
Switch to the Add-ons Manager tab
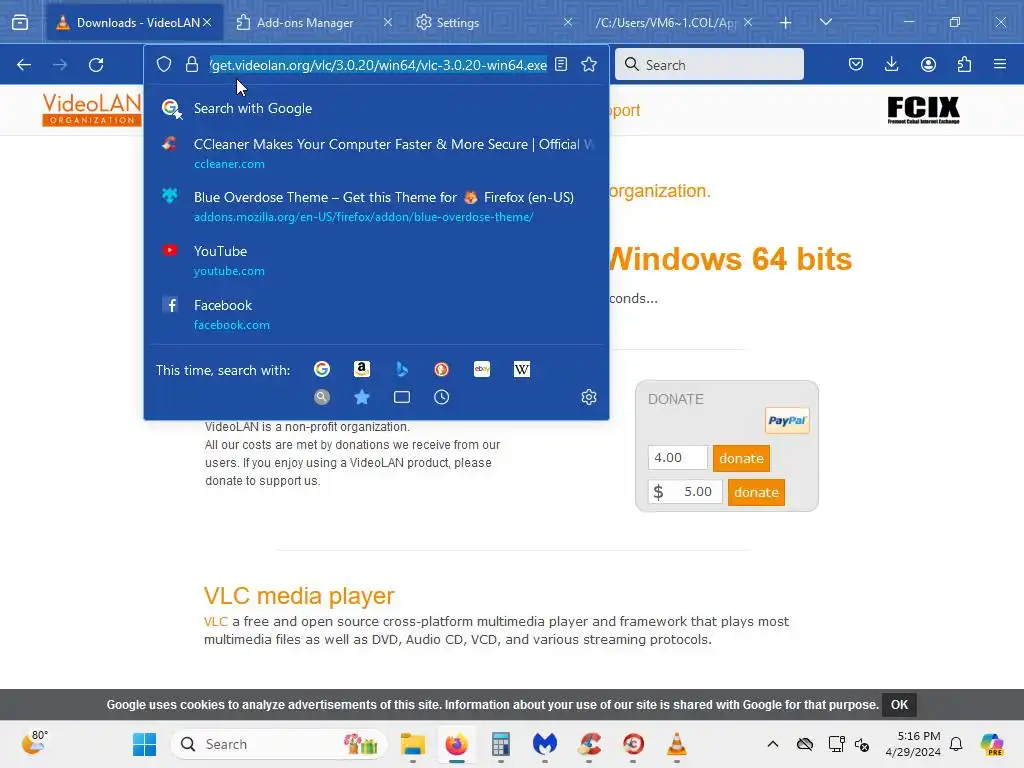[304, 22]
